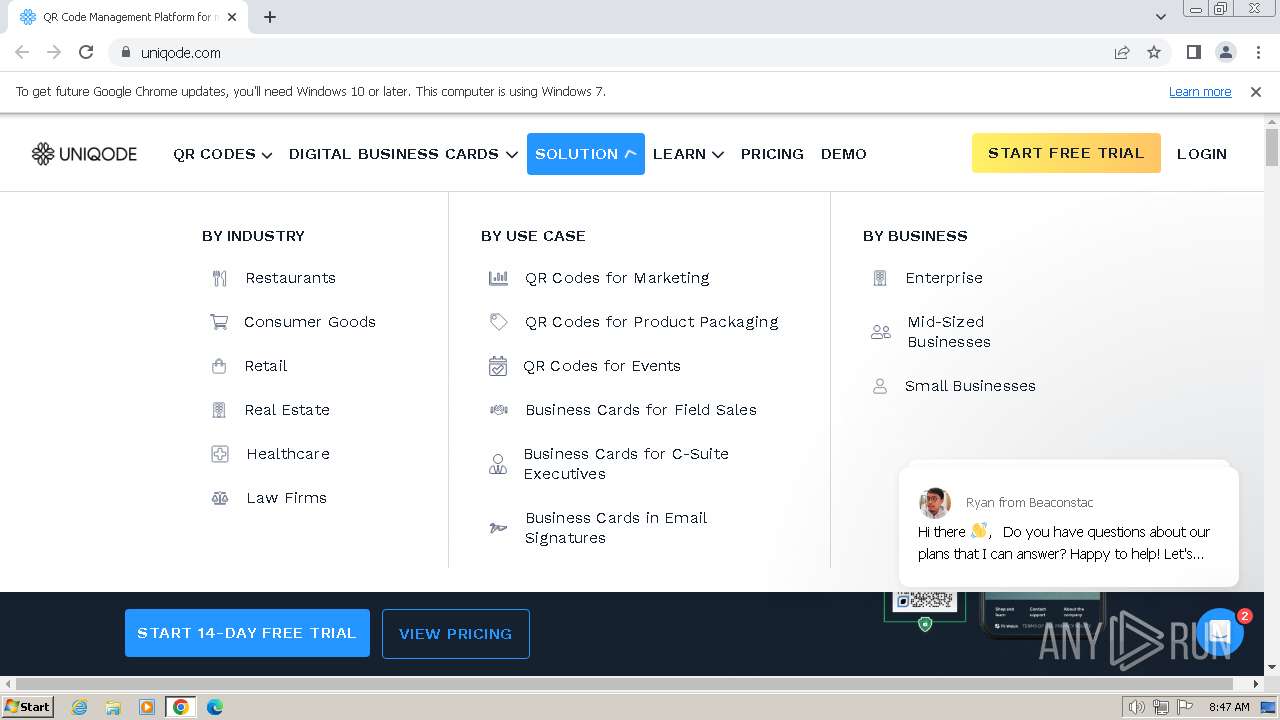Viewport: 1280px width, 720px height.
Task: Open the Beaconstac chat bubble launcher
Action: pos(1219,632)
